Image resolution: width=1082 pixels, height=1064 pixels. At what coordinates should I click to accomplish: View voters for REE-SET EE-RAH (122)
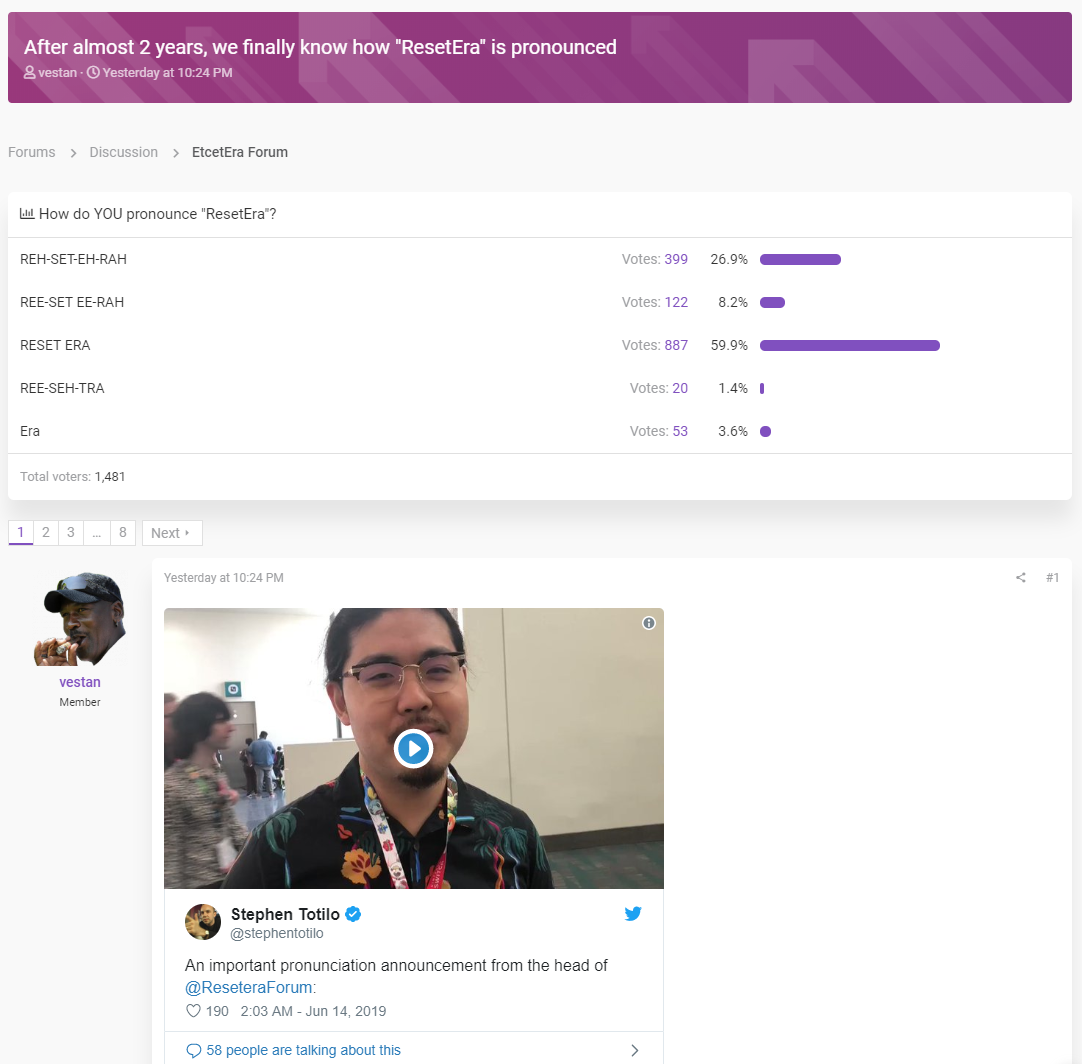click(x=676, y=302)
